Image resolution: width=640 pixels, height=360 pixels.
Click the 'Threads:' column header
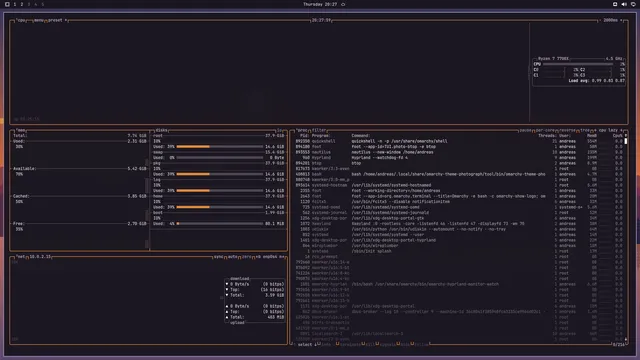point(547,136)
